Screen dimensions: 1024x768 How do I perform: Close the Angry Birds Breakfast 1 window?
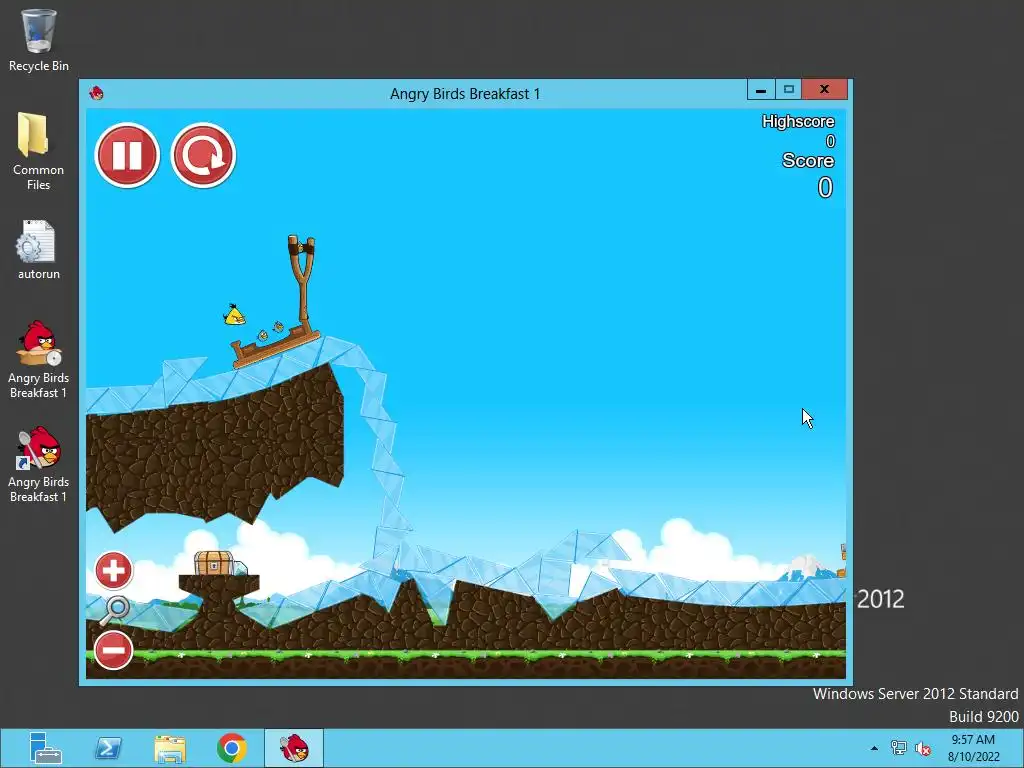coord(824,89)
